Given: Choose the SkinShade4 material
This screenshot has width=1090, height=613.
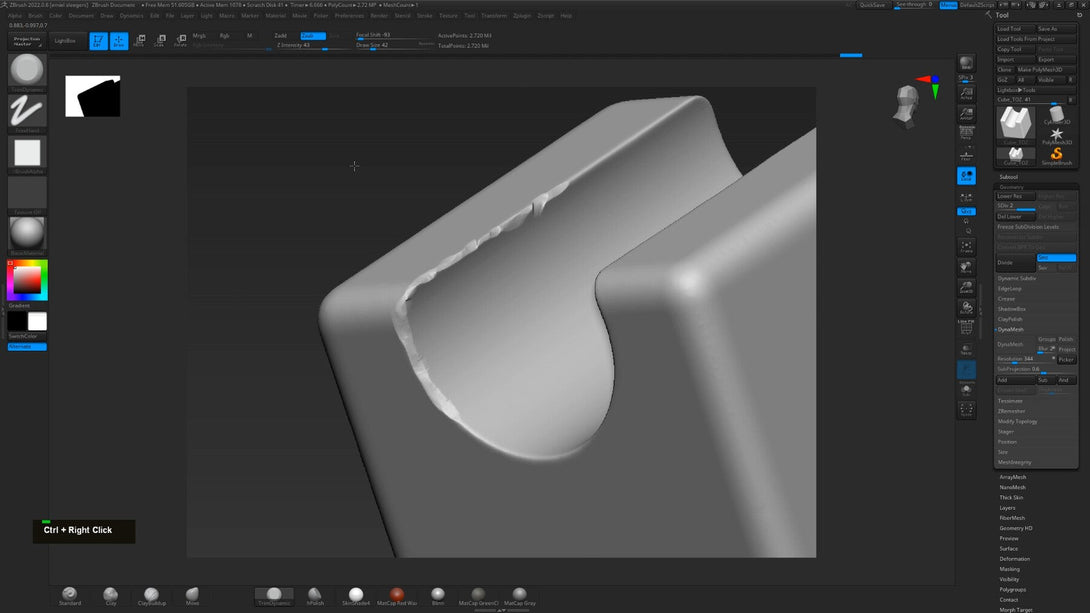Looking at the screenshot, I should [356, 596].
